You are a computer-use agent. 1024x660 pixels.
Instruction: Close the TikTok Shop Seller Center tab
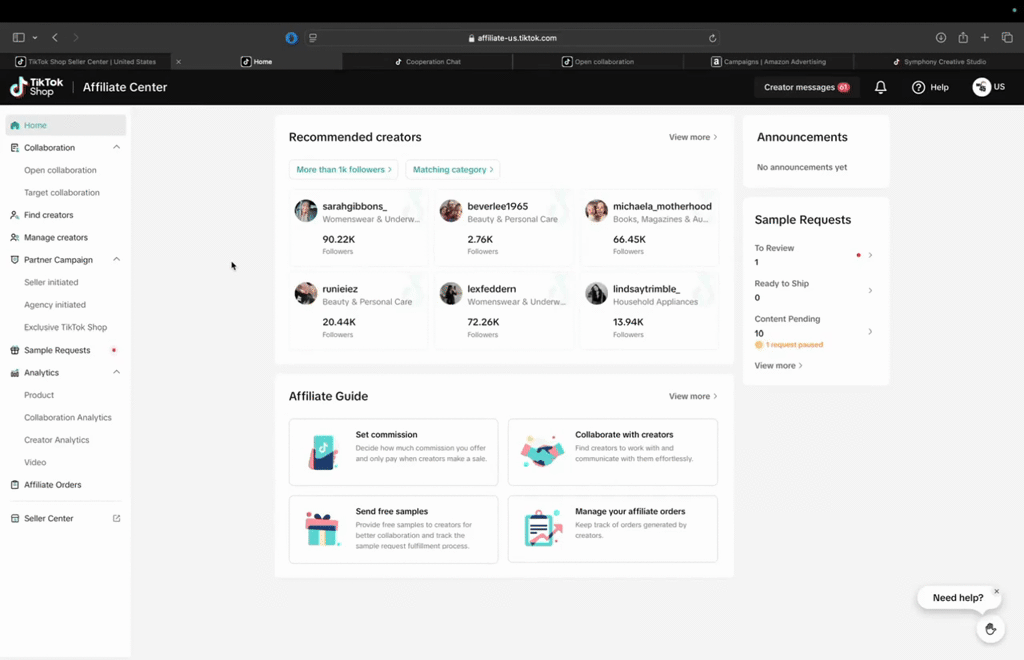(178, 62)
